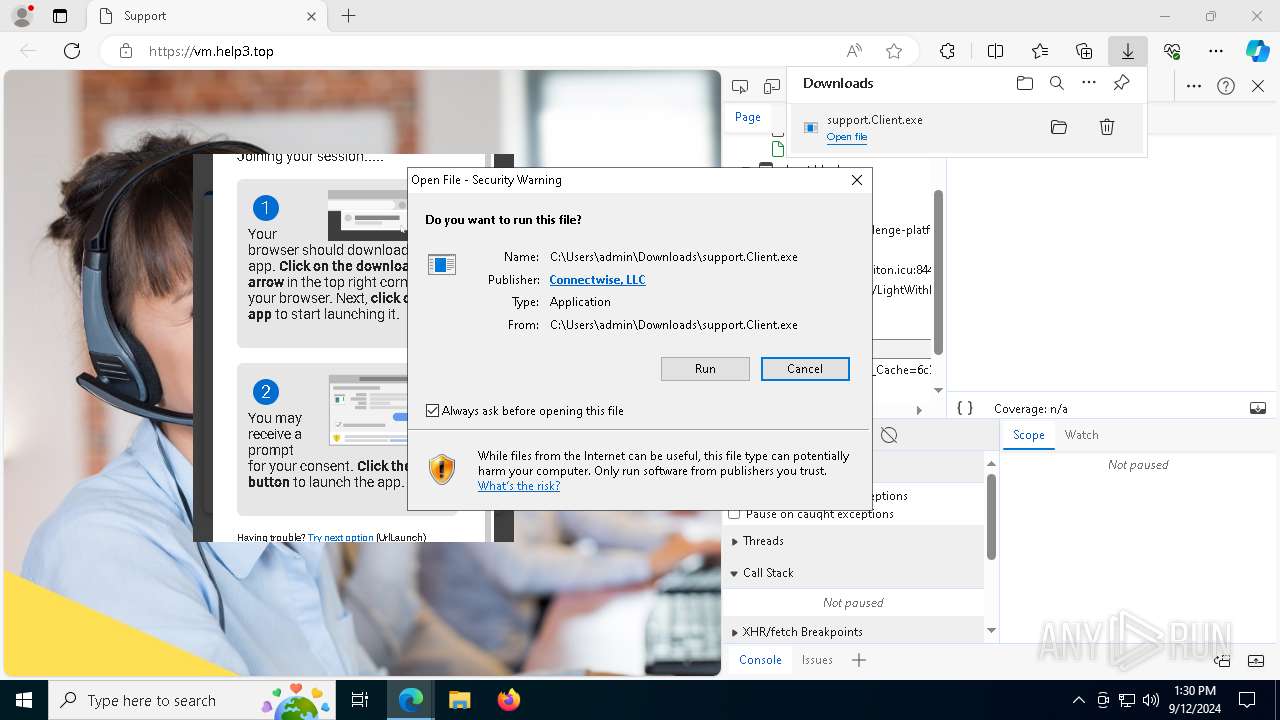
Task: Show hidden system tray icons
Action: [x=1078, y=700]
